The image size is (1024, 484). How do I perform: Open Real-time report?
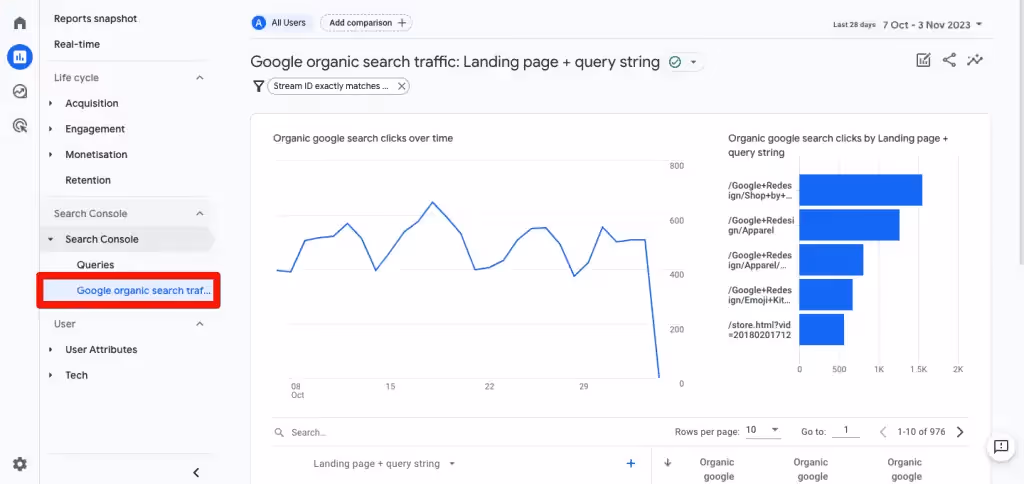pyautogui.click(x=76, y=44)
